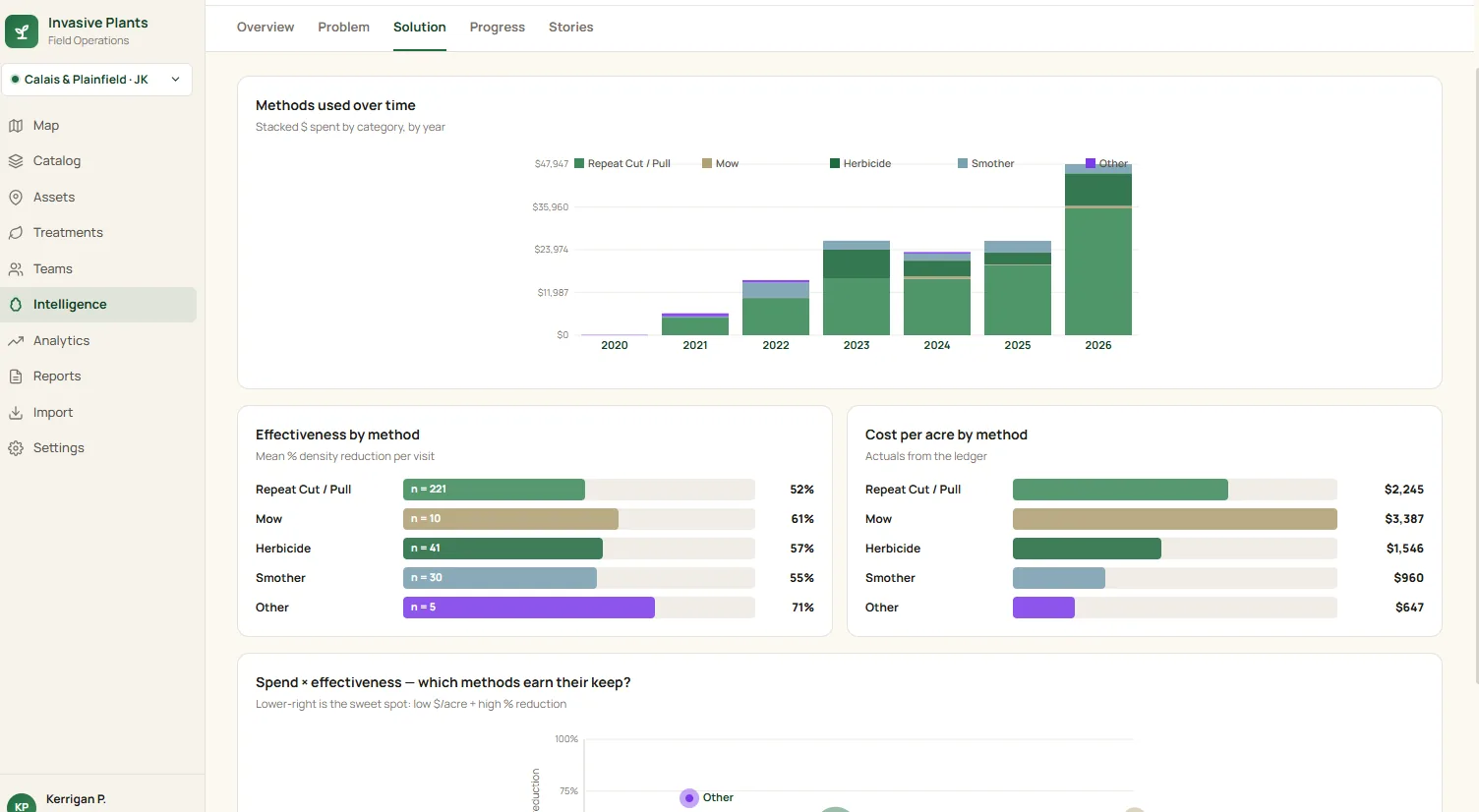Click the Invasive Plants sprout logo
Screen dimensions: 1479x812
point(22,31)
